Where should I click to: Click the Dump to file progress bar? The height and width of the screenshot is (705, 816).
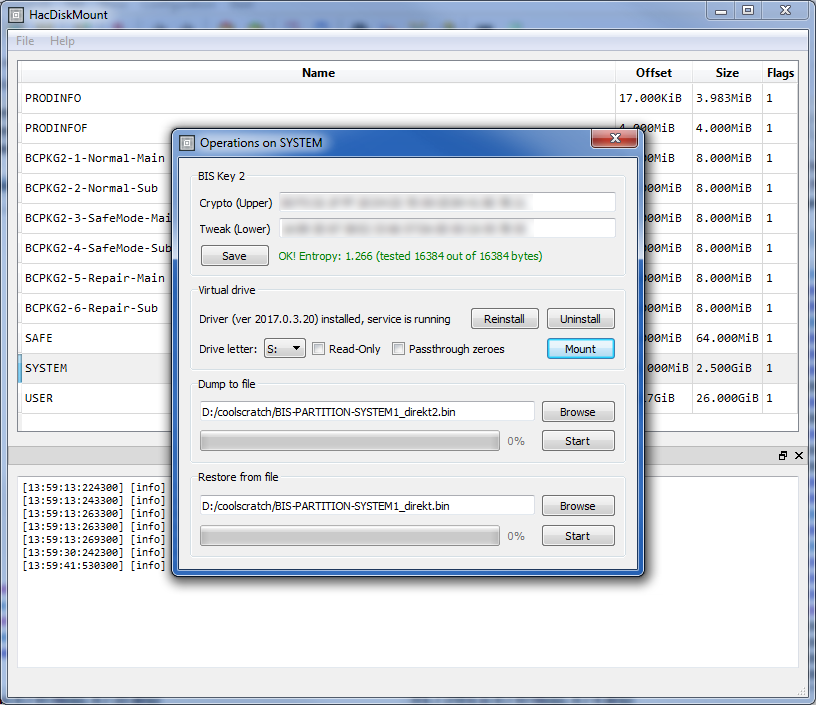pyautogui.click(x=349, y=441)
